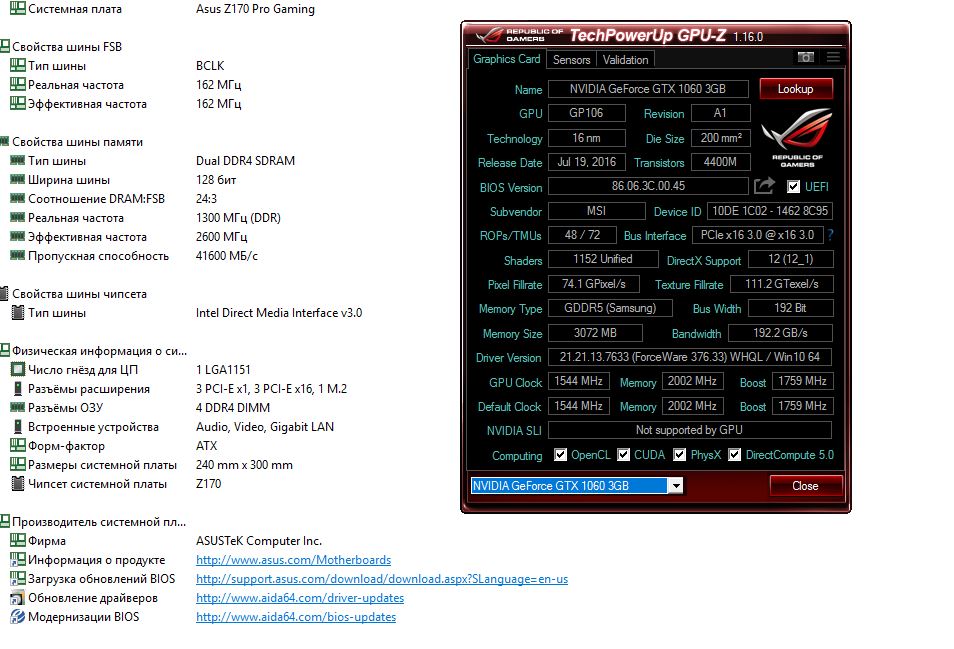This screenshot has width=954, height=649.
Task: Toggle the CUDA checkbox
Action: (x=624, y=454)
